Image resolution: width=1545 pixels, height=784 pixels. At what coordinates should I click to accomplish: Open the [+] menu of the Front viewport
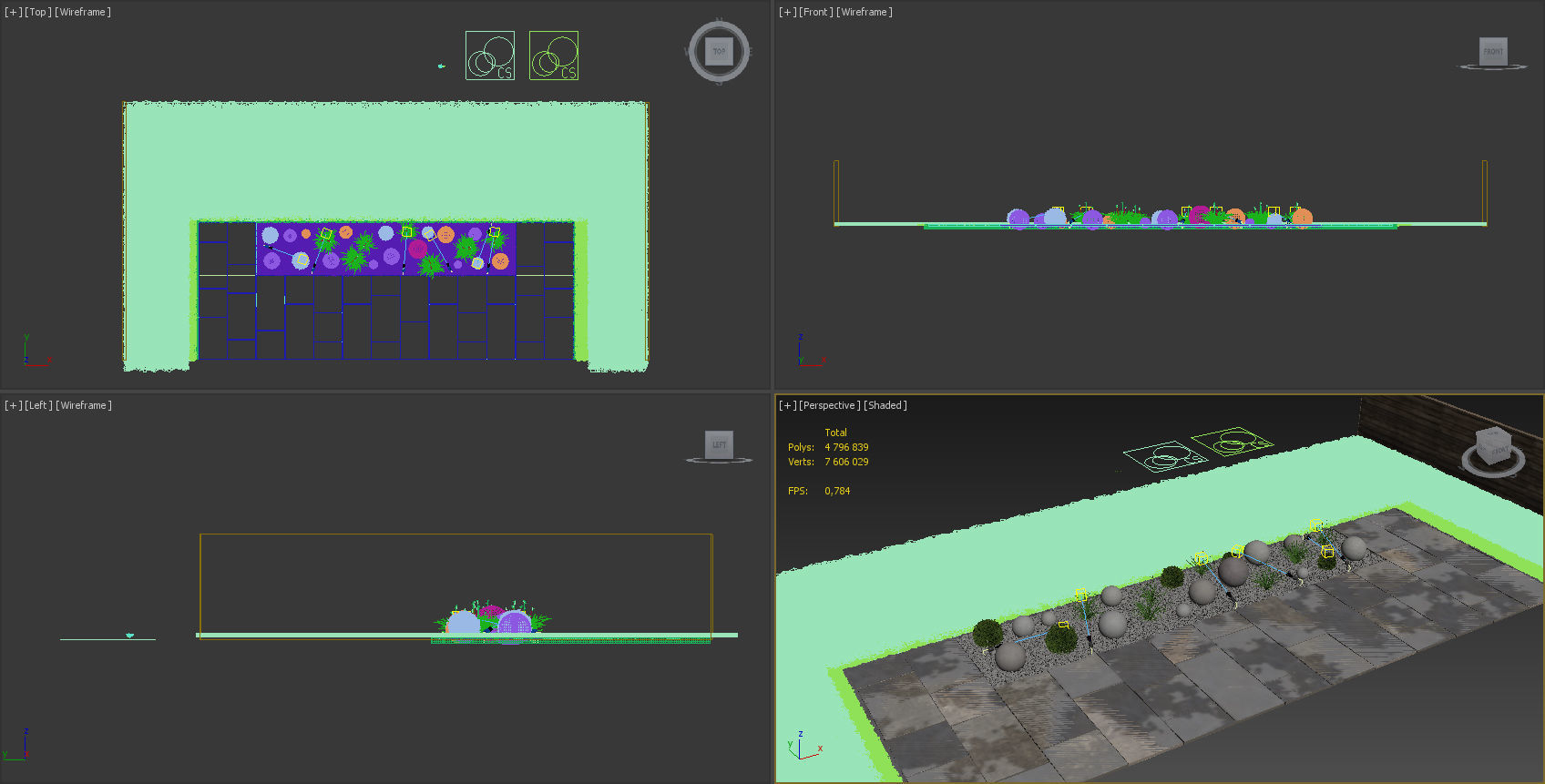tap(787, 12)
